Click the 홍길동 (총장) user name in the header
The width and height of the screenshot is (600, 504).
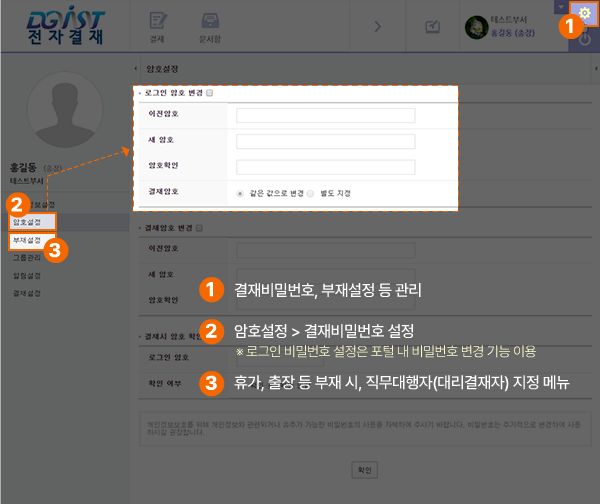[512, 33]
